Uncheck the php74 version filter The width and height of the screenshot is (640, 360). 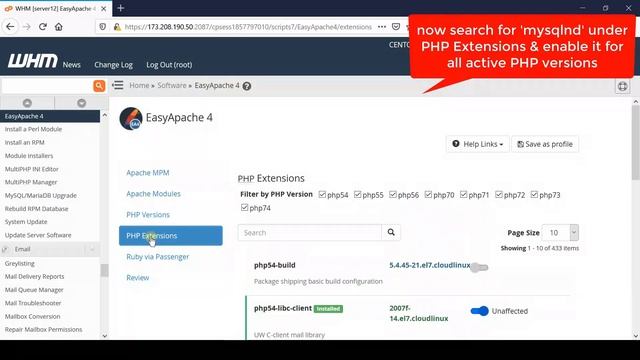[x=244, y=207]
